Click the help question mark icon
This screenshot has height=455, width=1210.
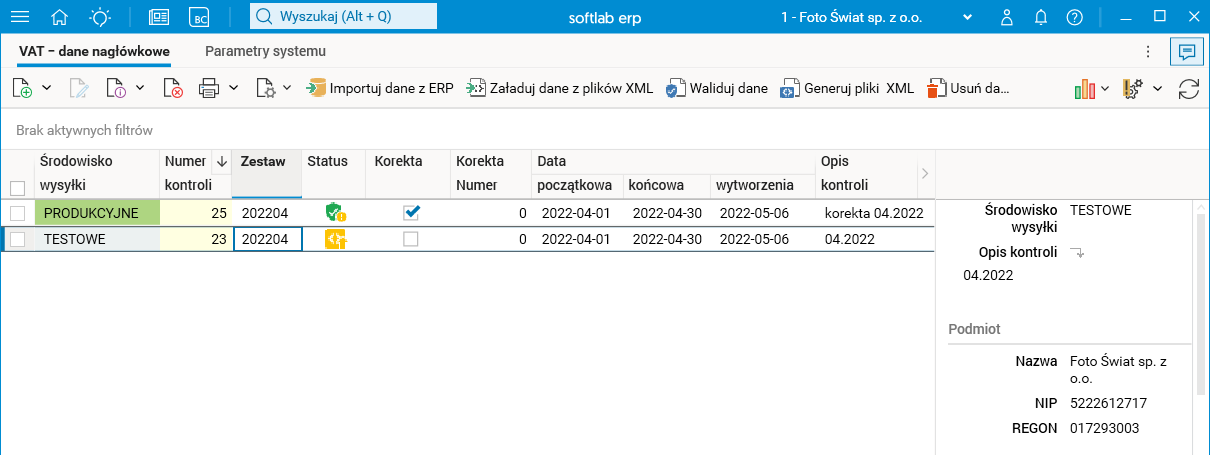(x=1074, y=17)
